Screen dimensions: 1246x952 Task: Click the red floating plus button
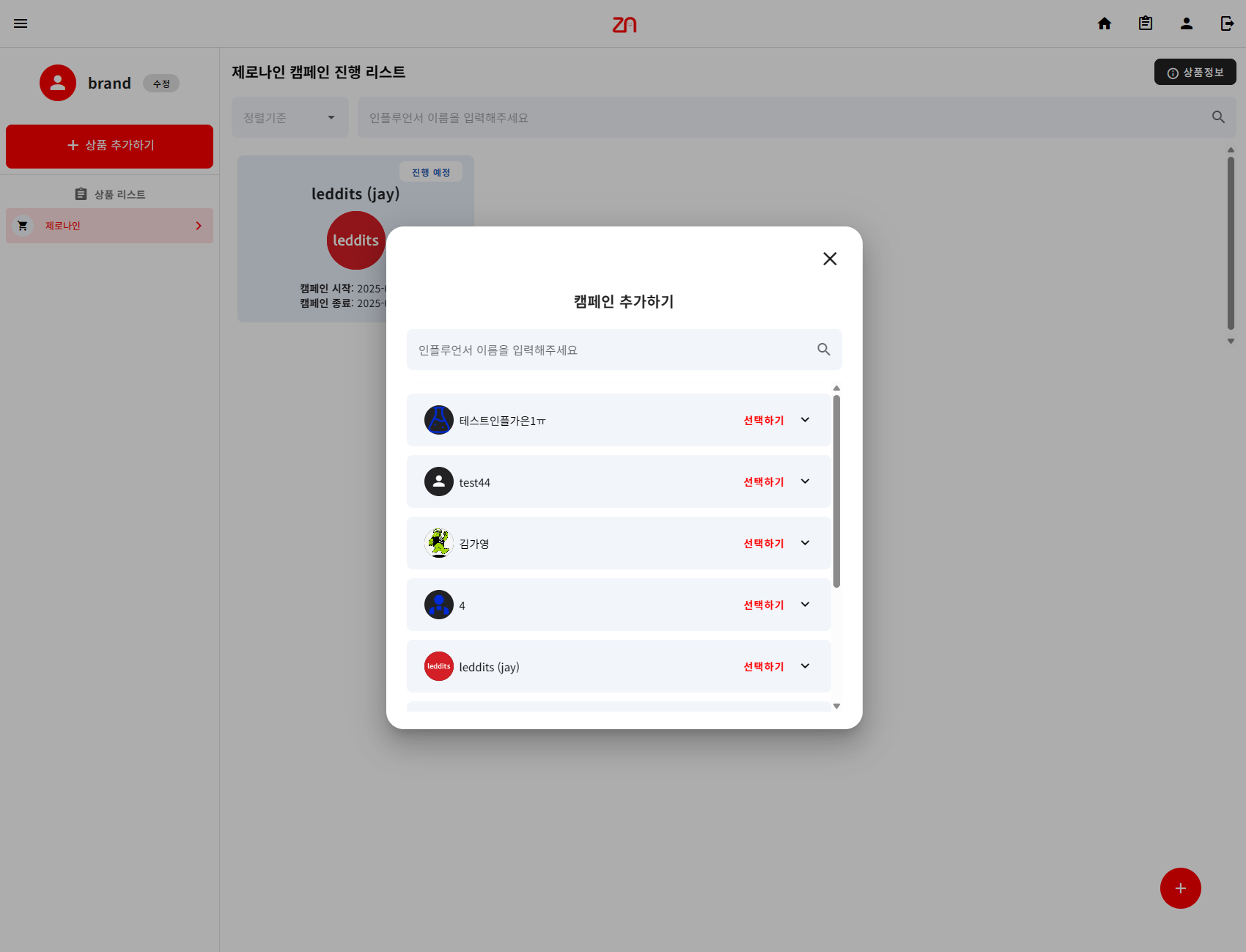tap(1180, 888)
